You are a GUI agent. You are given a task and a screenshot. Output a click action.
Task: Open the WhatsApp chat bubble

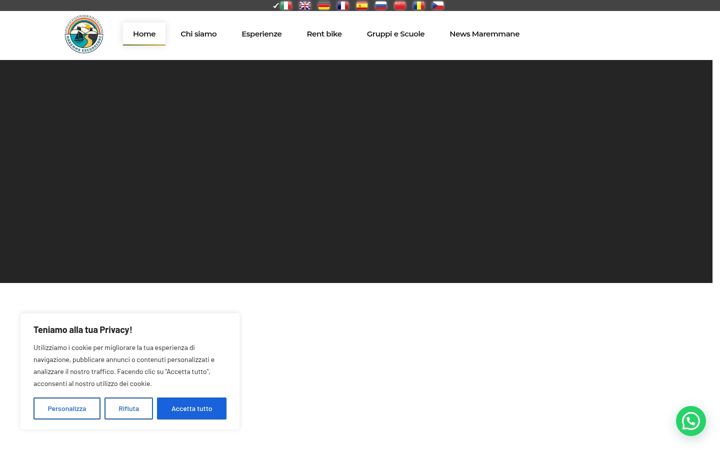tap(691, 421)
